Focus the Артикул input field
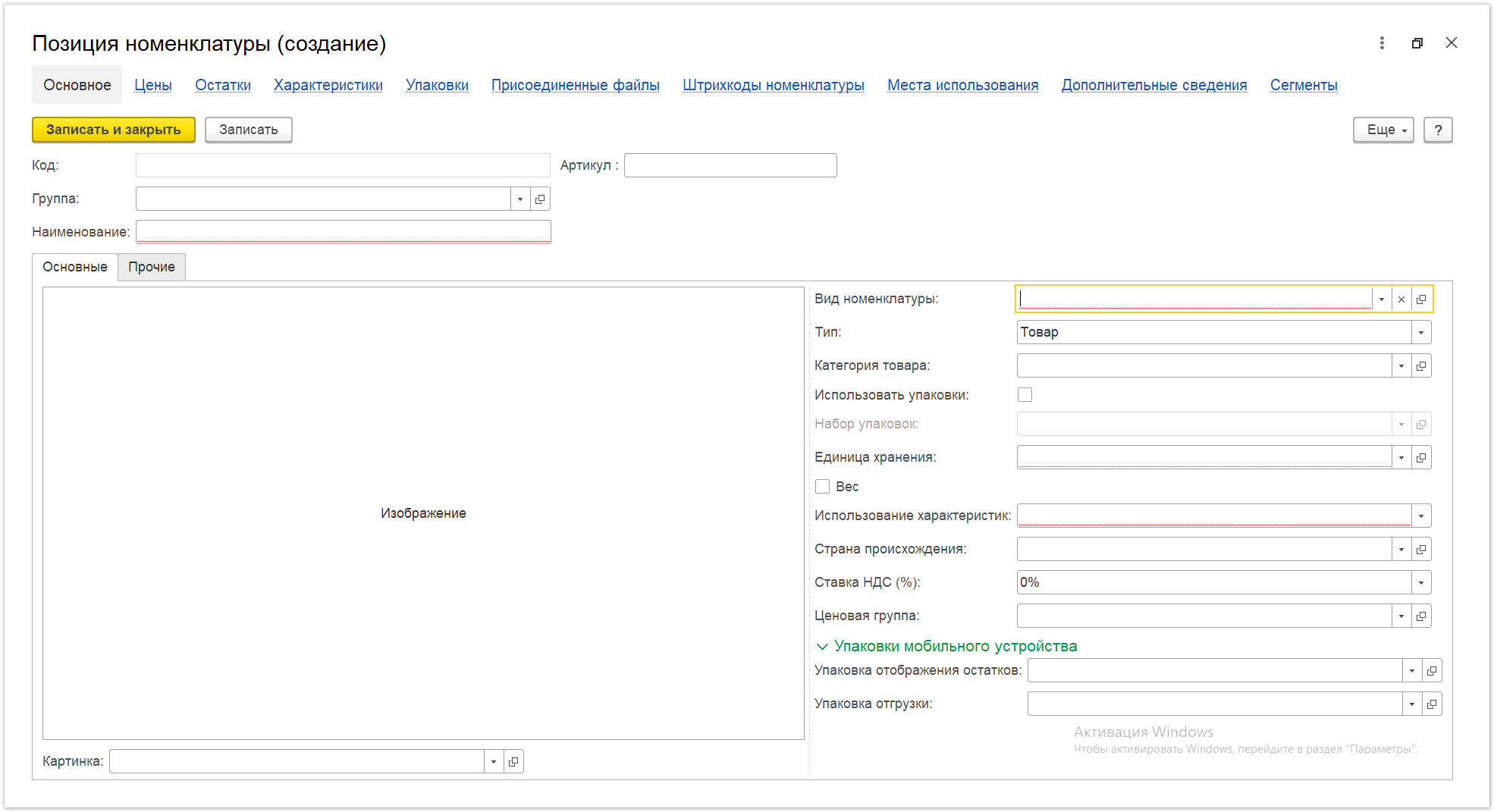The width and height of the screenshot is (1494, 812). [x=730, y=165]
